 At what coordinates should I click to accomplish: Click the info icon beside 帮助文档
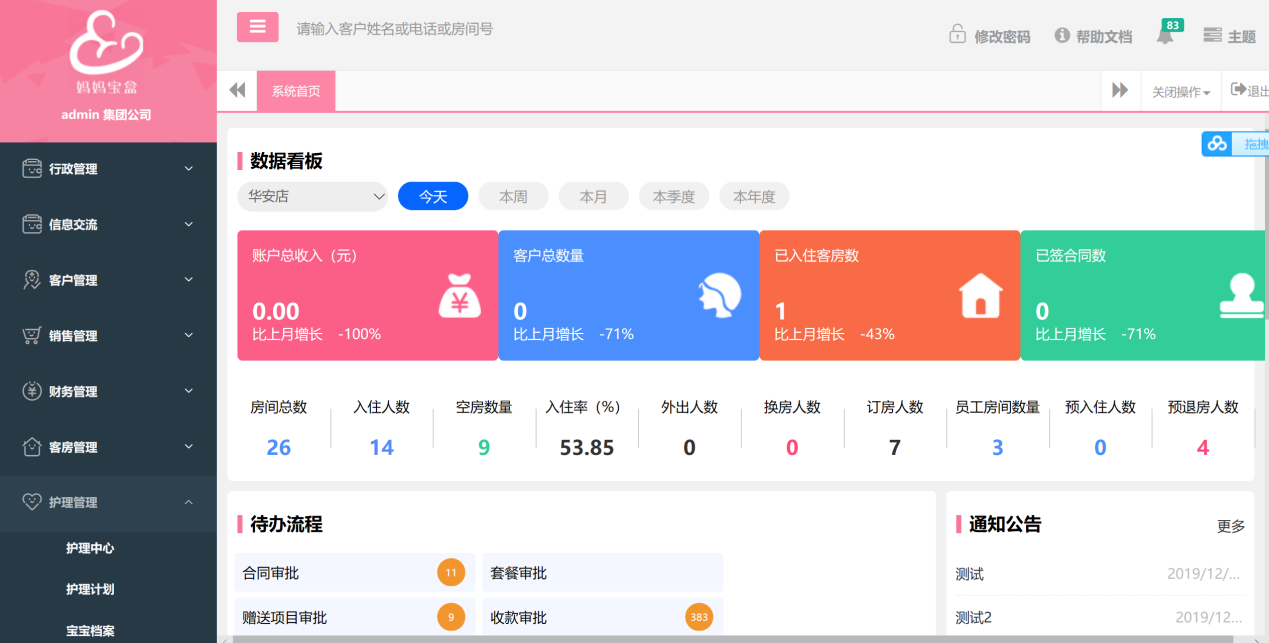tap(1062, 35)
